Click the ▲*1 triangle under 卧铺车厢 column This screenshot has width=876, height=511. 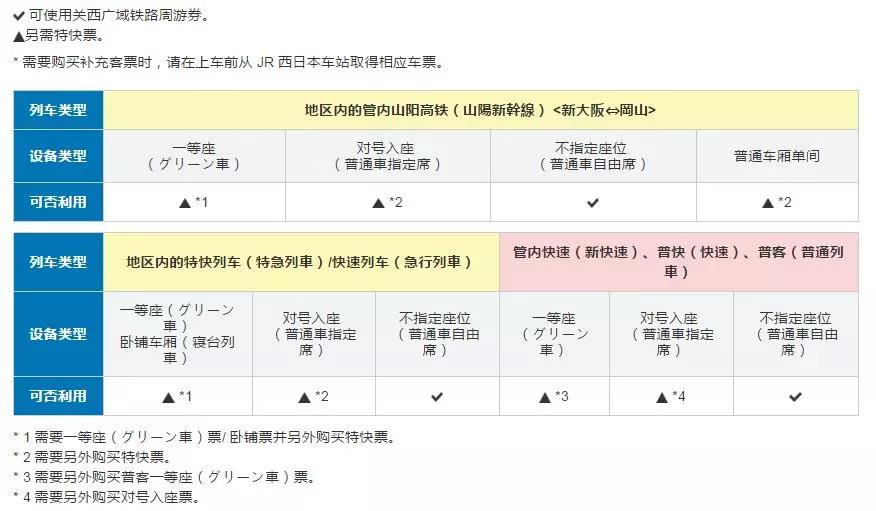coord(168,398)
